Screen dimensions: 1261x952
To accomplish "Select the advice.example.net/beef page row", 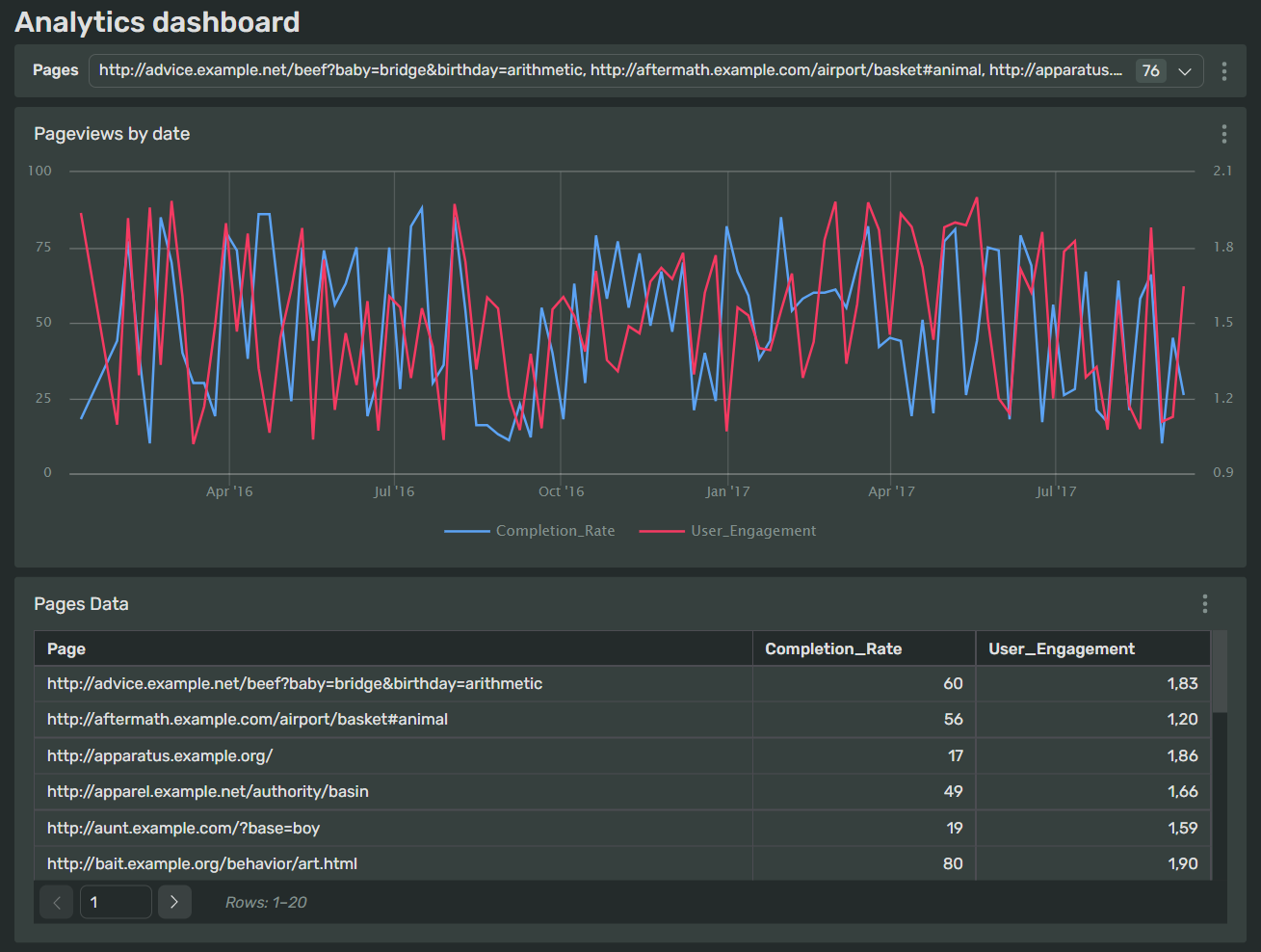I will 622,684.
